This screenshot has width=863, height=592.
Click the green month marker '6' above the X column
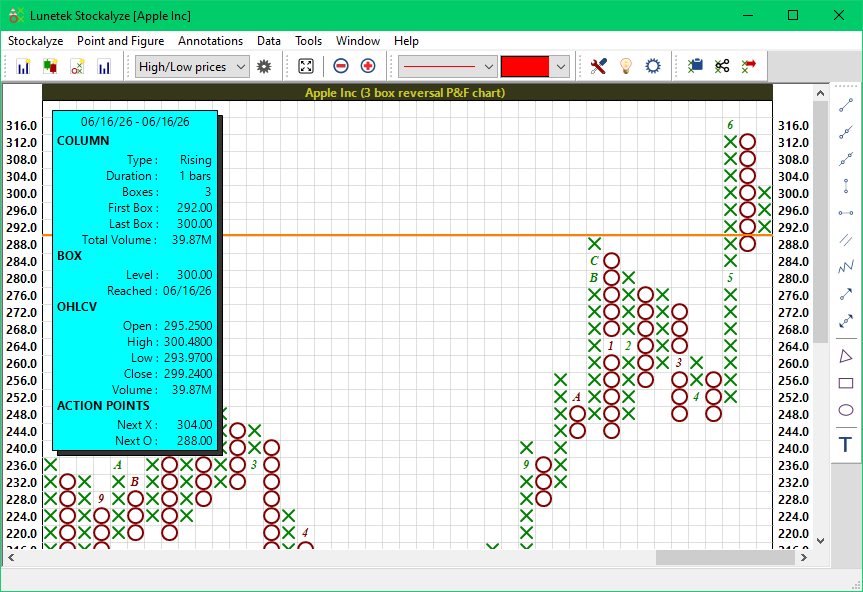coord(730,125)
